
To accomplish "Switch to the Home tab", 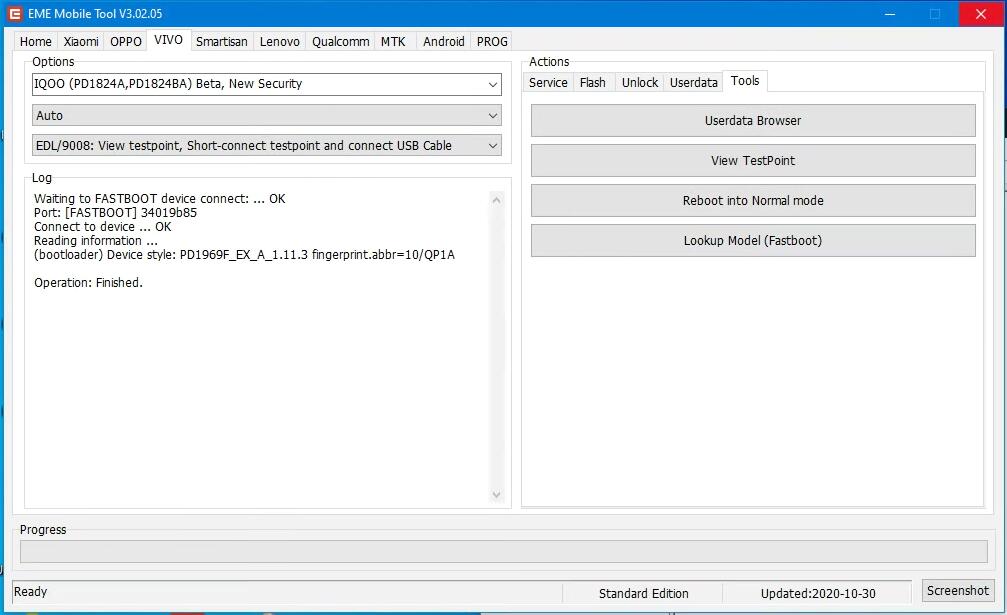I will coord(35,42).
